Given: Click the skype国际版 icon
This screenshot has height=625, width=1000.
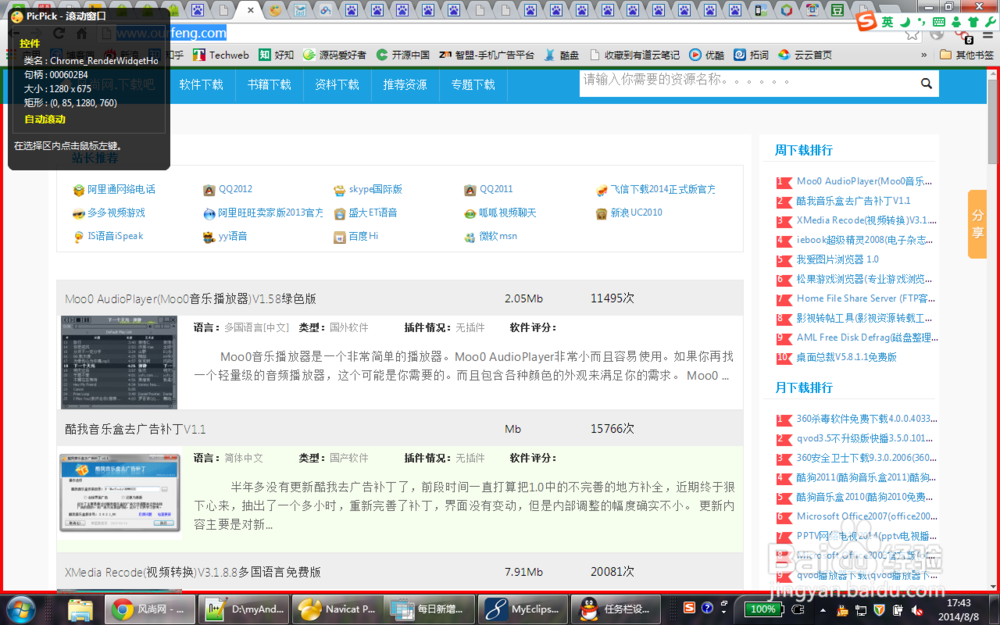Looking at the screenshot, I should point(339,190).
